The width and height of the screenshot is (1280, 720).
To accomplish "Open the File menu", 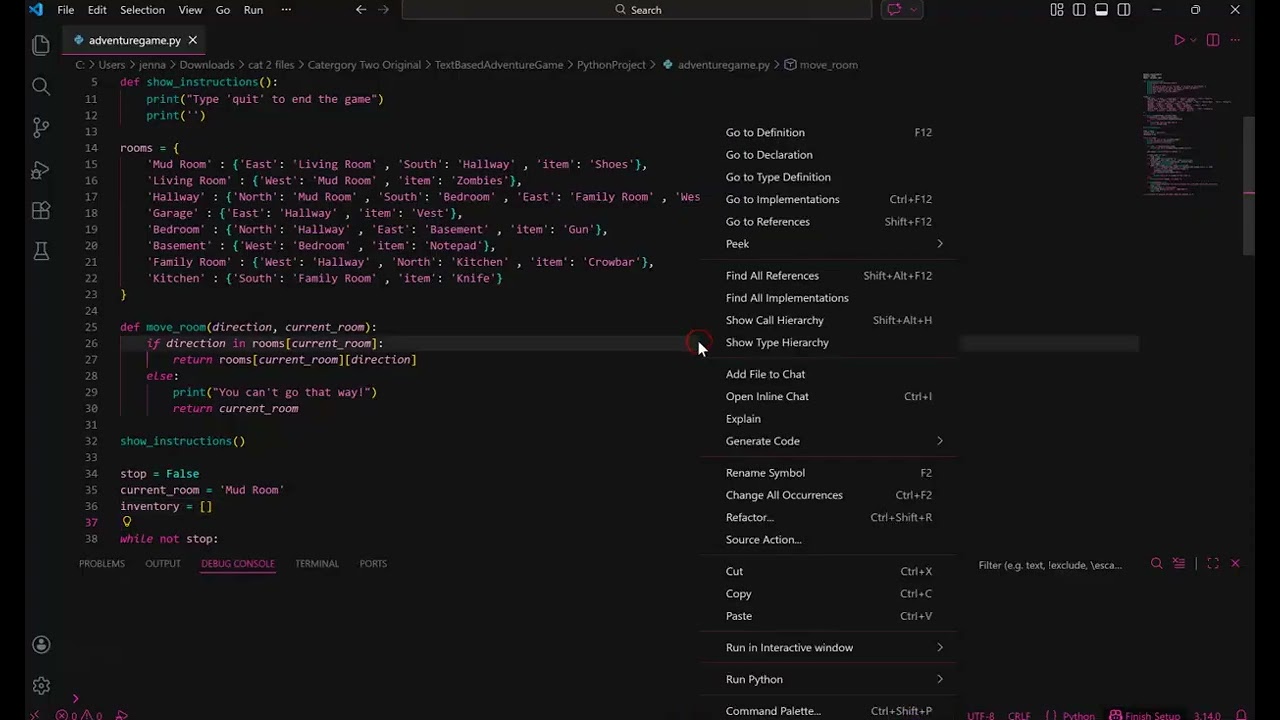I will point(65,10).
